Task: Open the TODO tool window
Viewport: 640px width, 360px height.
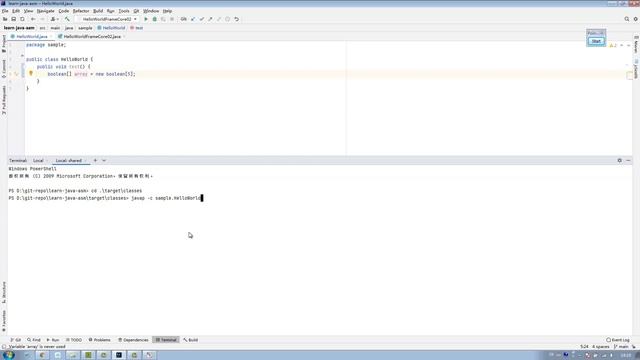Action: (x=74, y=340)
